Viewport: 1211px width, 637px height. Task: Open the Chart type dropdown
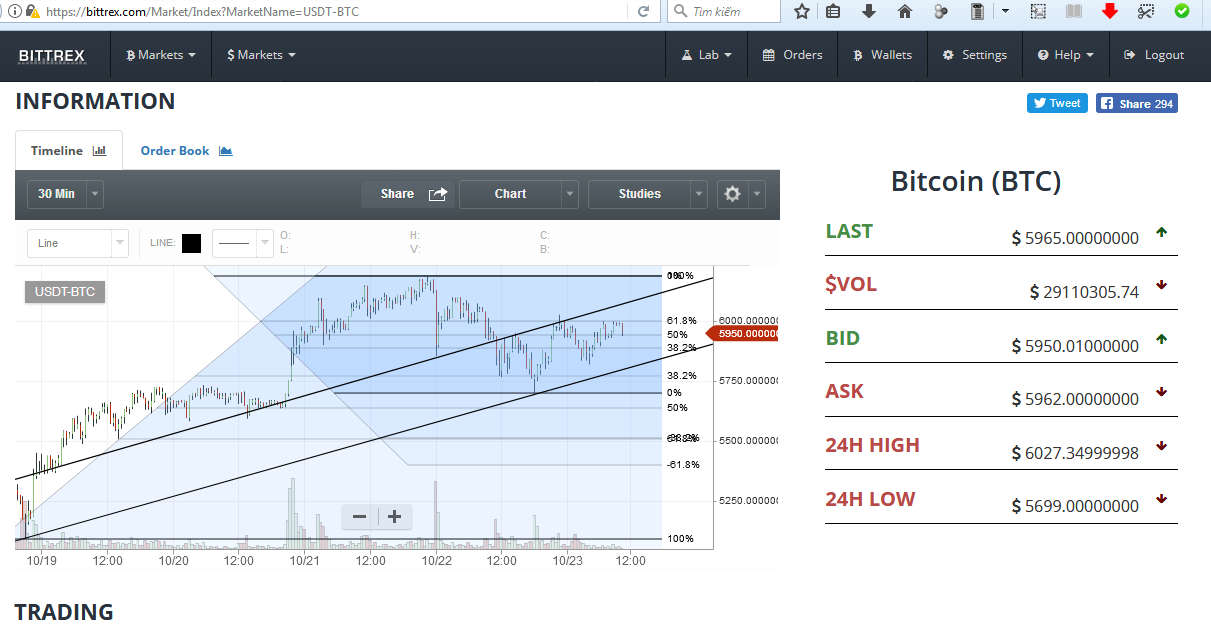[x=518, y=194]
